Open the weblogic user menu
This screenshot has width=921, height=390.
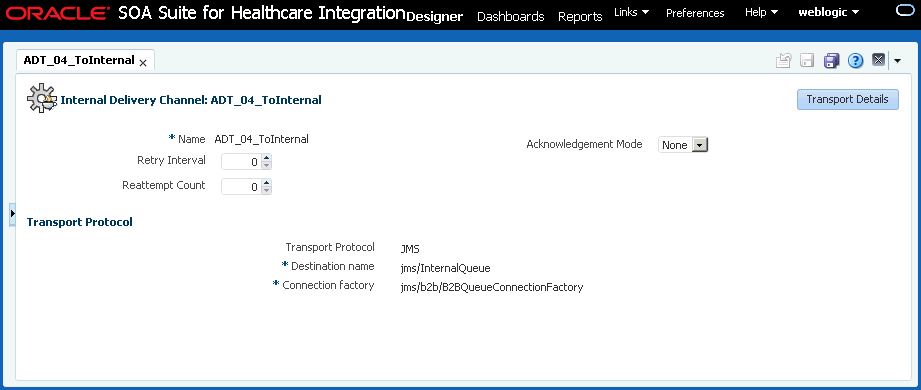click(829, 12)
